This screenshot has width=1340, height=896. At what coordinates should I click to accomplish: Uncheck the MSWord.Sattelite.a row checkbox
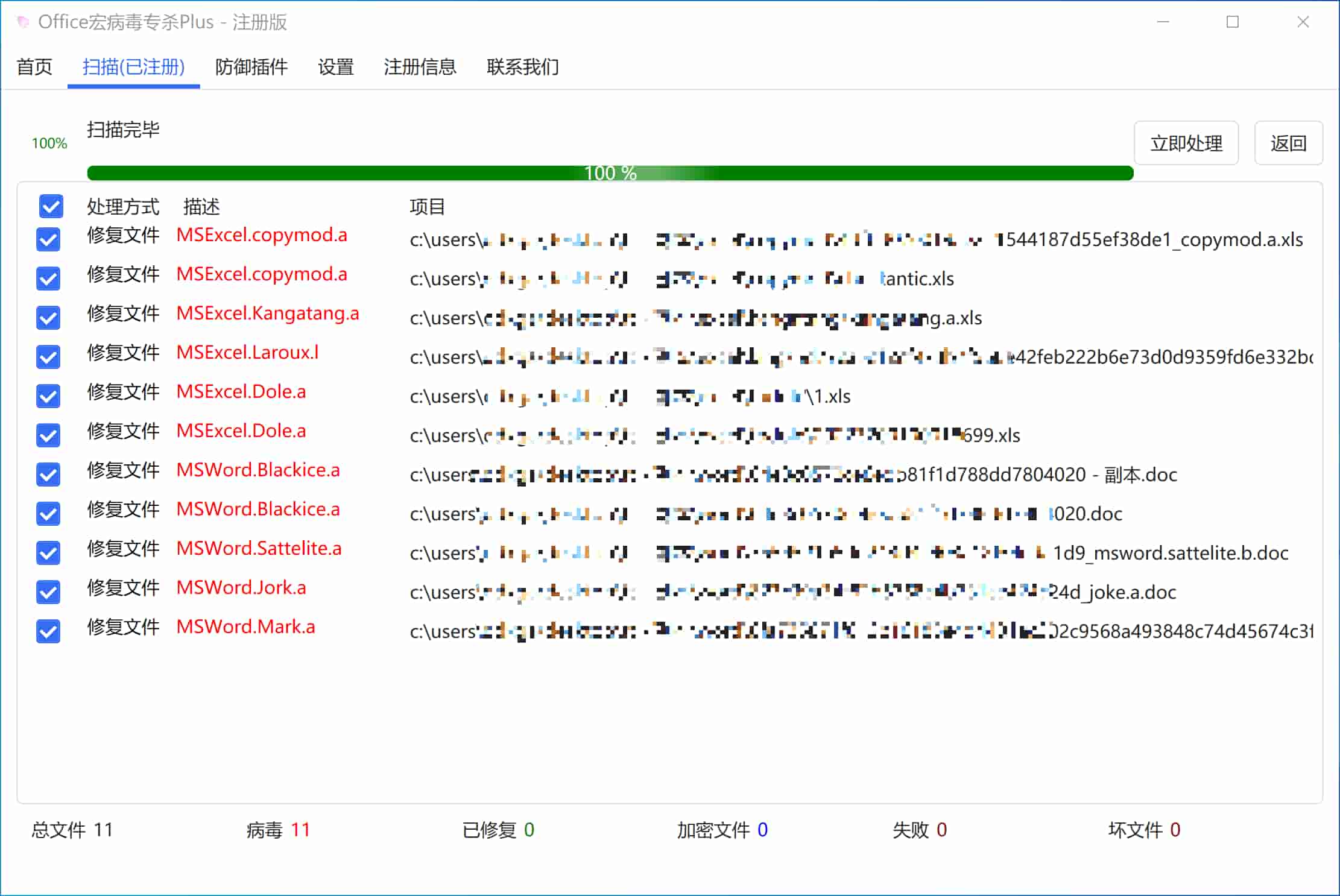[x=48, y=553]
